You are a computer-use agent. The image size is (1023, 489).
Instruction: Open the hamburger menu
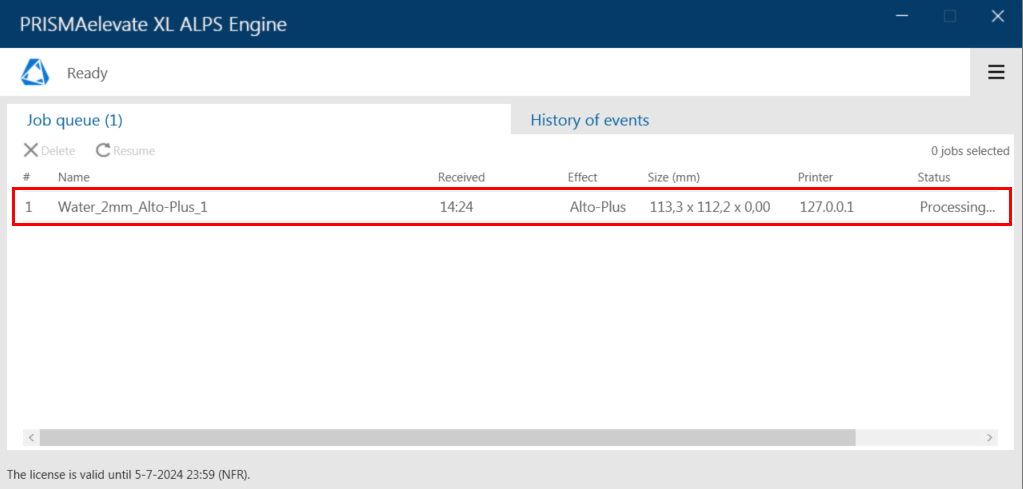click(996, 72)
